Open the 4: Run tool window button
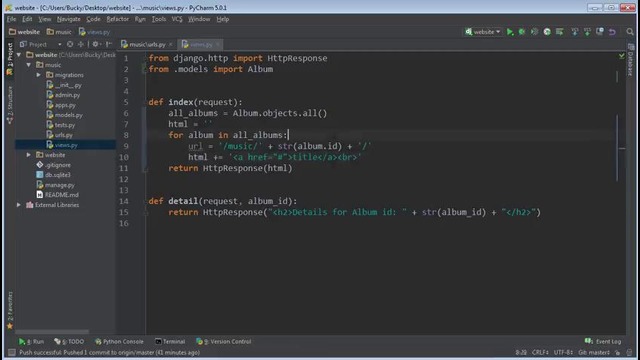Image resolution: width=640 pixels, height=360 pixels. 31,342
